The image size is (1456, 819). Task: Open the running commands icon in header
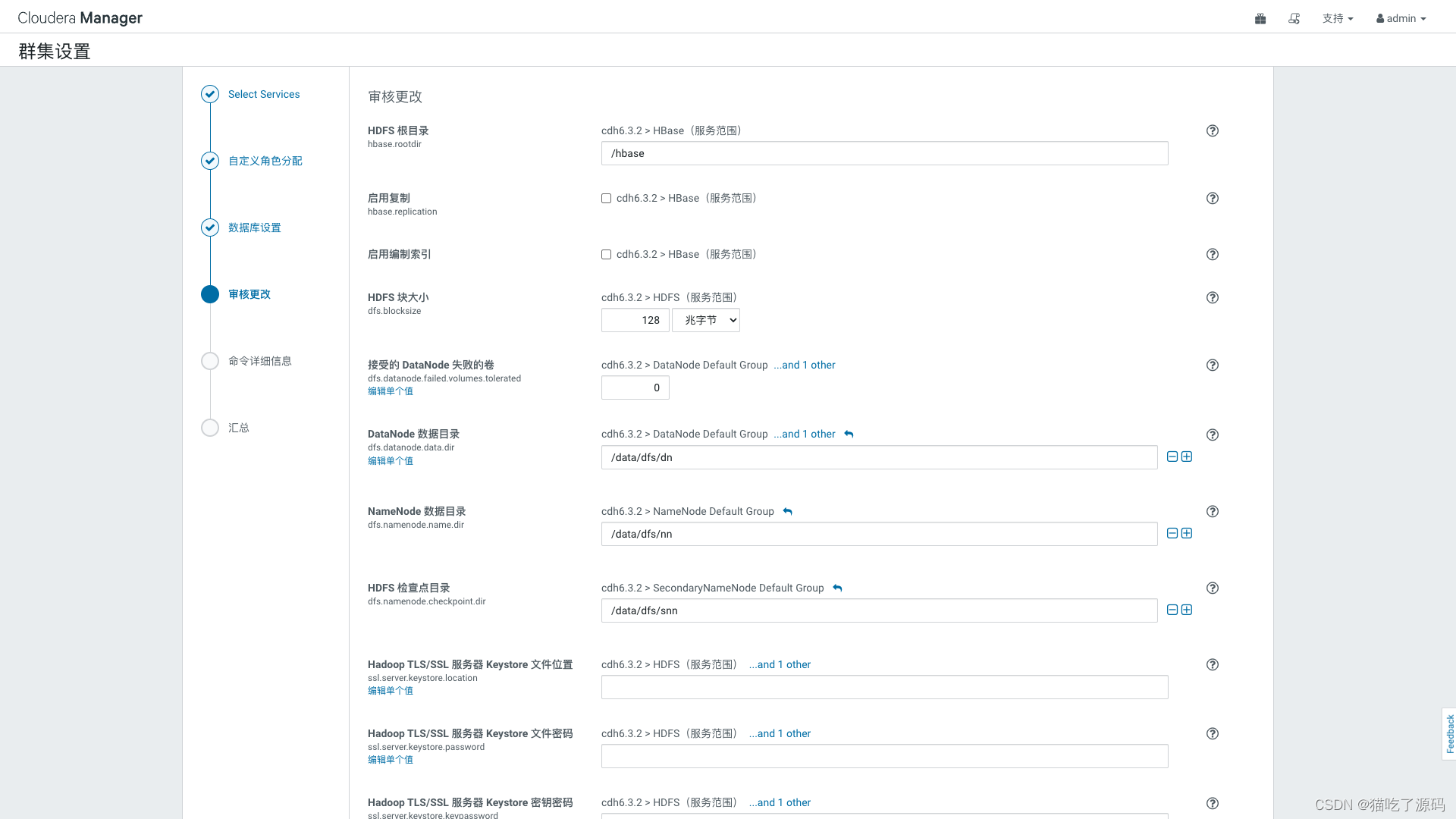pos(1294,18)
